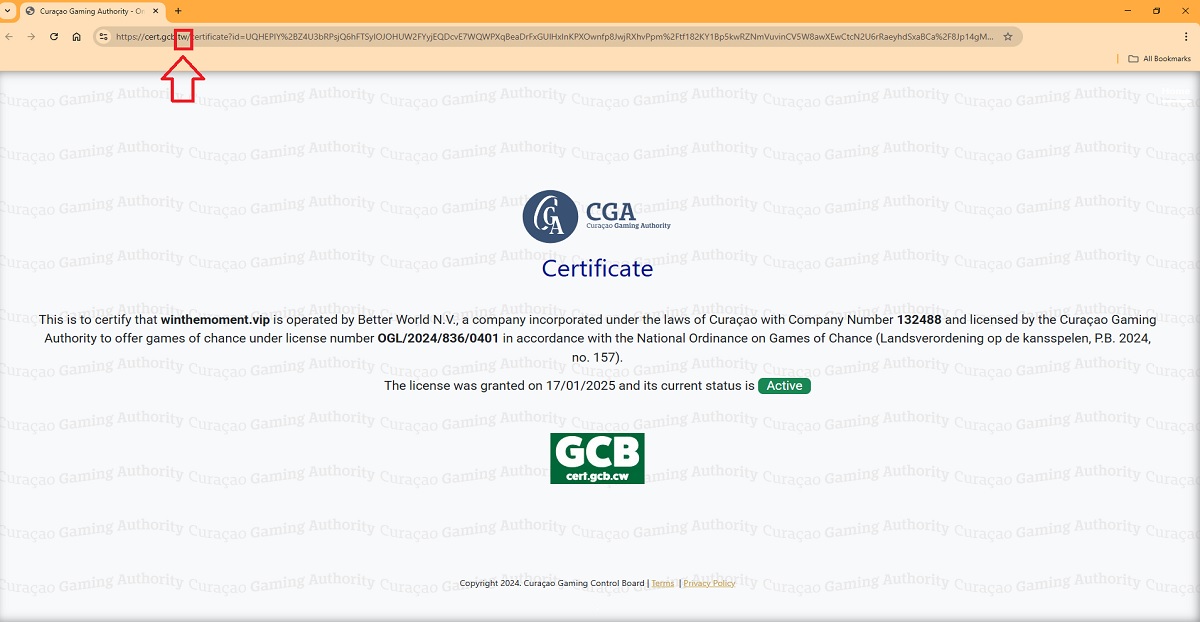Go to the browser home page

pos(77,37)
